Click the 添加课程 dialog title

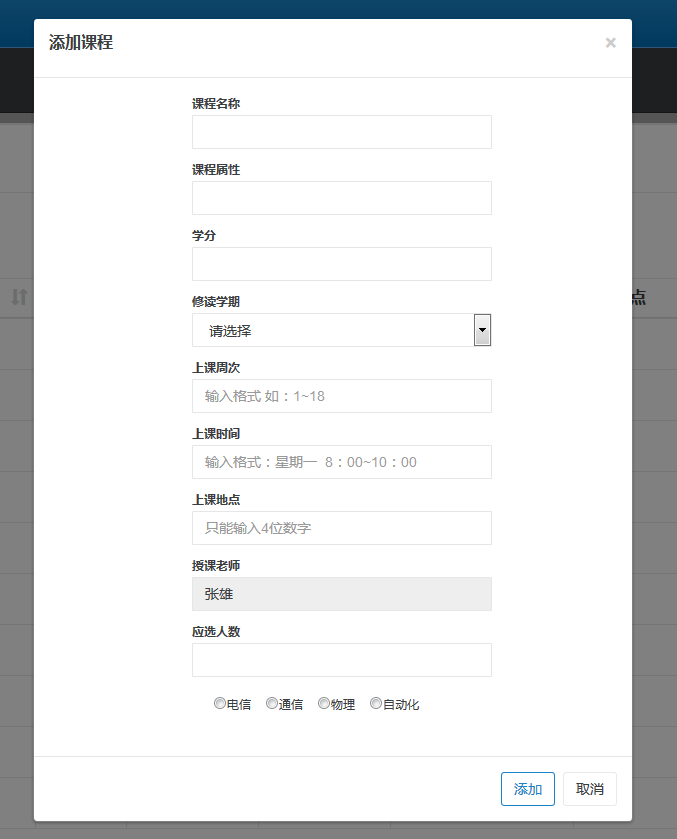81,42
